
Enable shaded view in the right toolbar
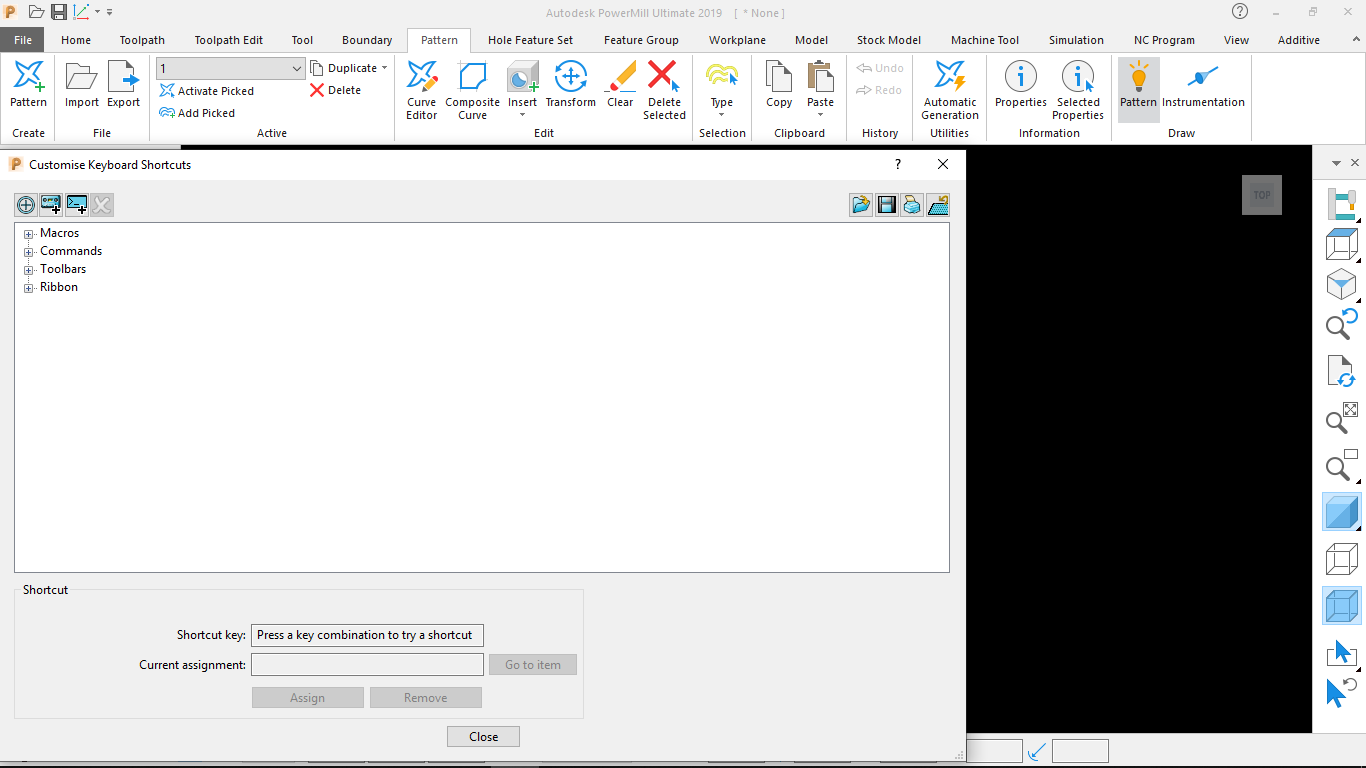click(x=1340, y=511)
